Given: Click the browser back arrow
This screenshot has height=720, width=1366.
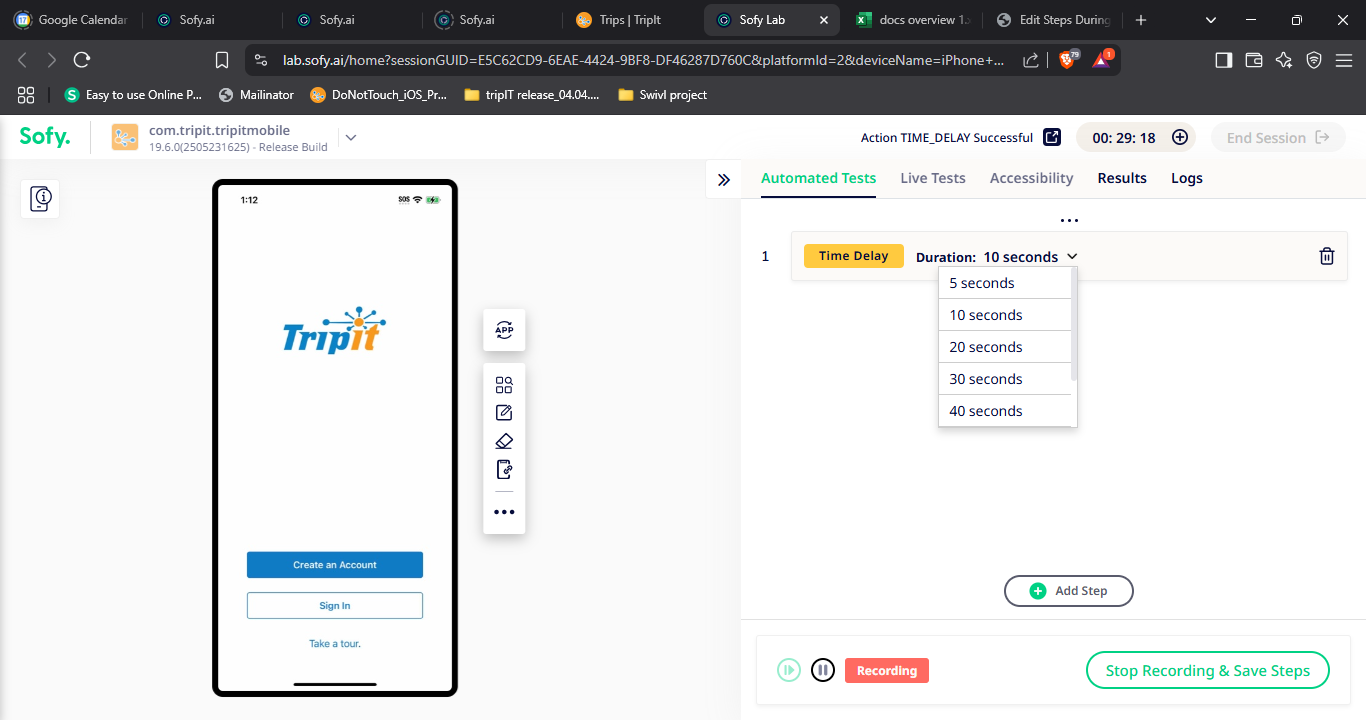Looking at the screenshot, I should [x=22, y=60].
